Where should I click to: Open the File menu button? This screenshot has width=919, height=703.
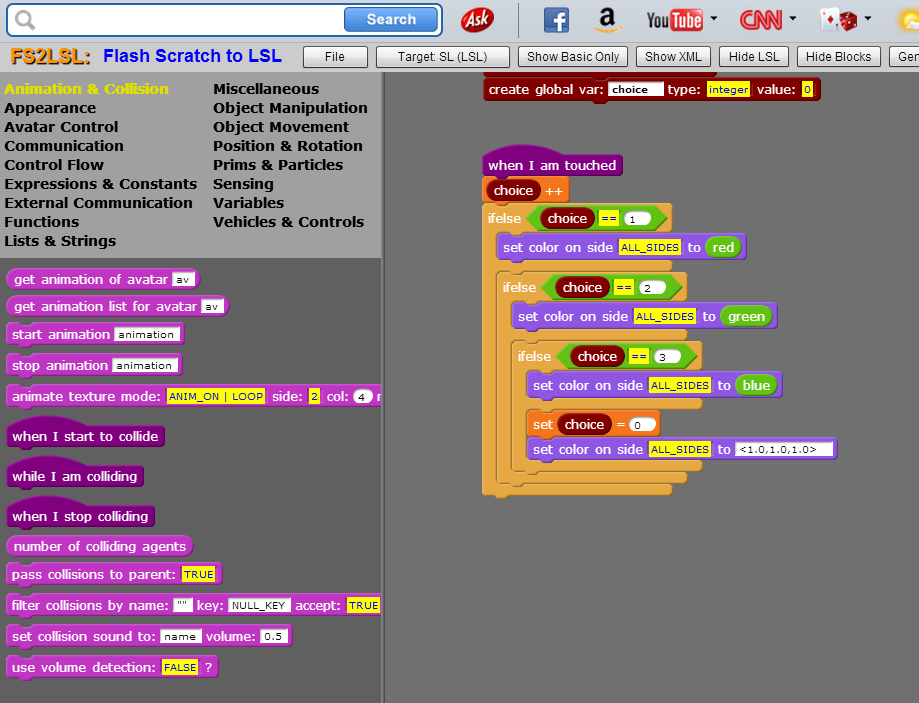tap(335, 57)
